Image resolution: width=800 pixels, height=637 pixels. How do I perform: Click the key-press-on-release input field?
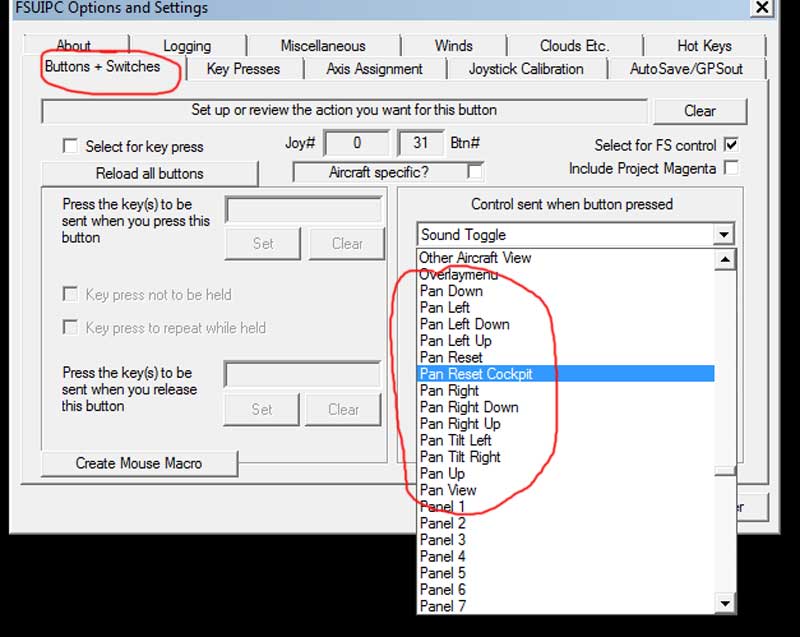[303, 374]
